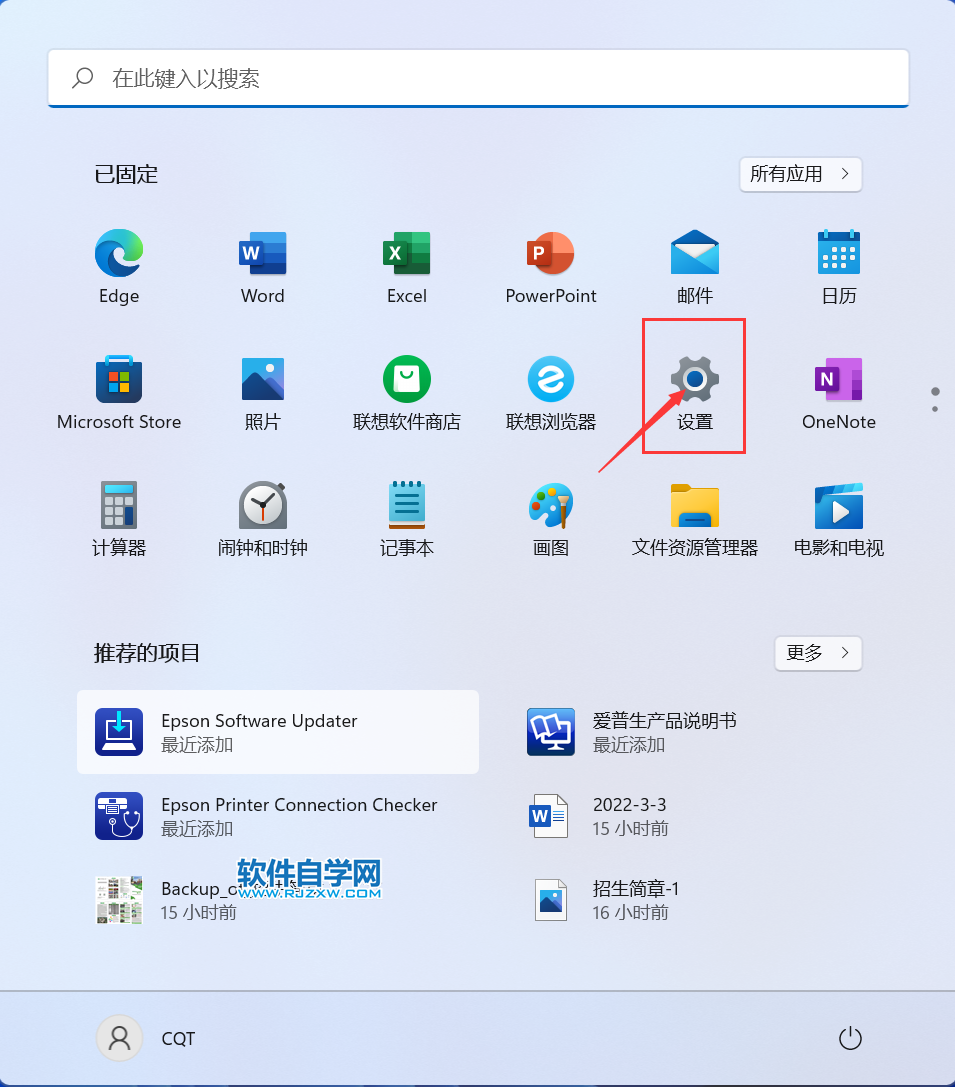Click the power button icon
This screenshot has height=1087, width=955.
(x=850, y=1038)
